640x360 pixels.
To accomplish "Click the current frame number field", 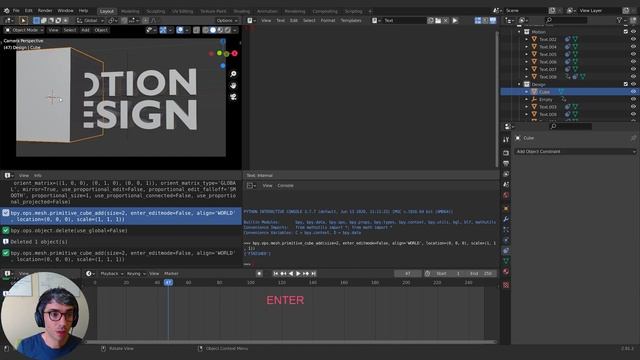I will pos(408,273).
